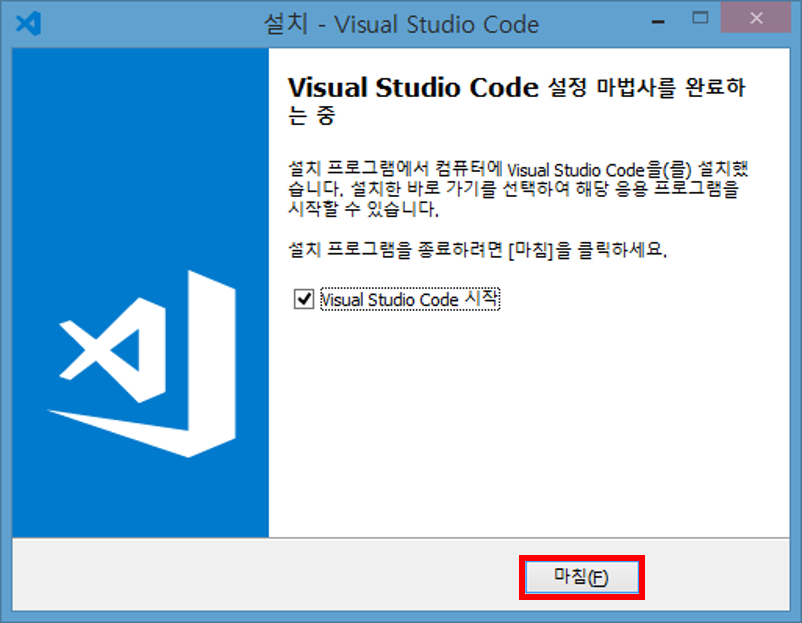
Task: Click the 마침(F) finish button
Action: 582,577
